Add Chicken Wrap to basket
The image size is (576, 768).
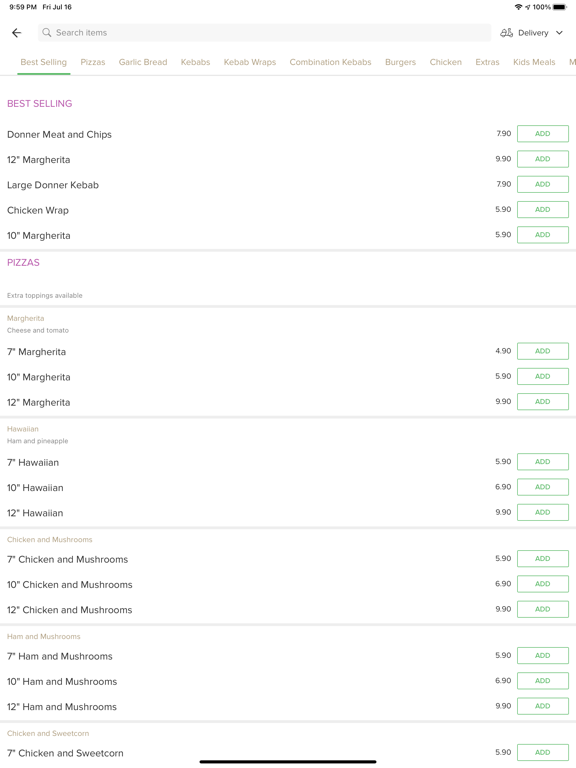click(x=543, y=210)
